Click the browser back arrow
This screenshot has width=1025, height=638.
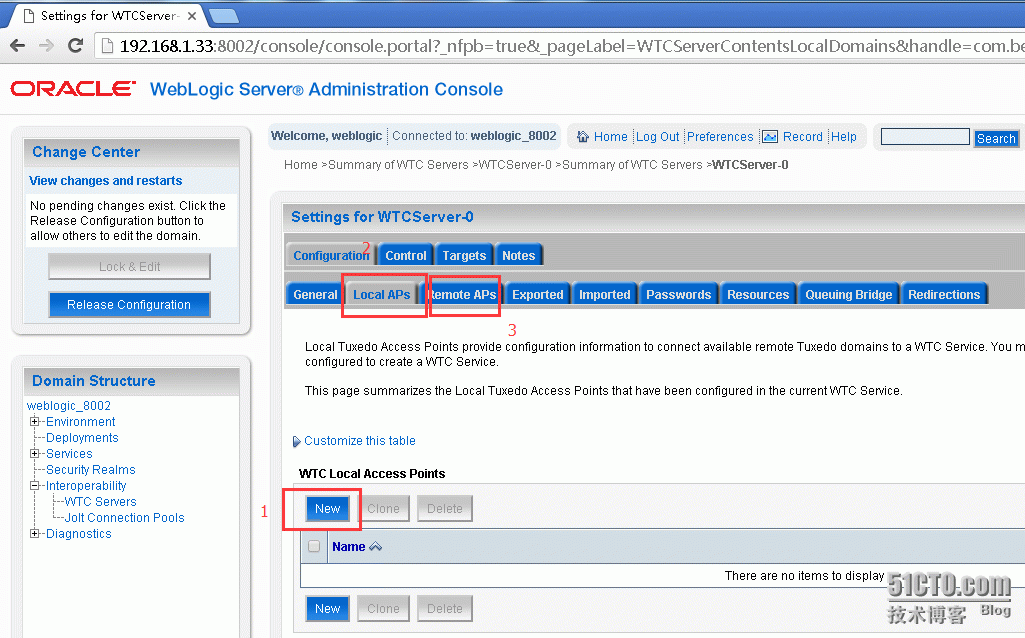click(18, 46)
